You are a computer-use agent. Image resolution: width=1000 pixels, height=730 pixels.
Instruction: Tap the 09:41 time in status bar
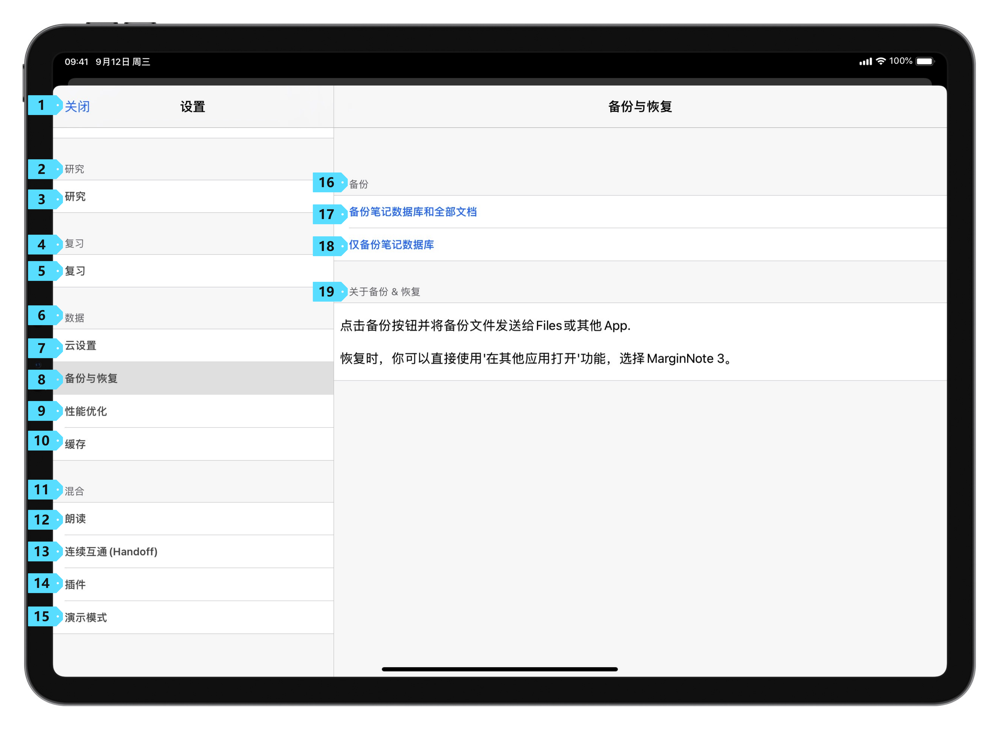tap(76, 62)
